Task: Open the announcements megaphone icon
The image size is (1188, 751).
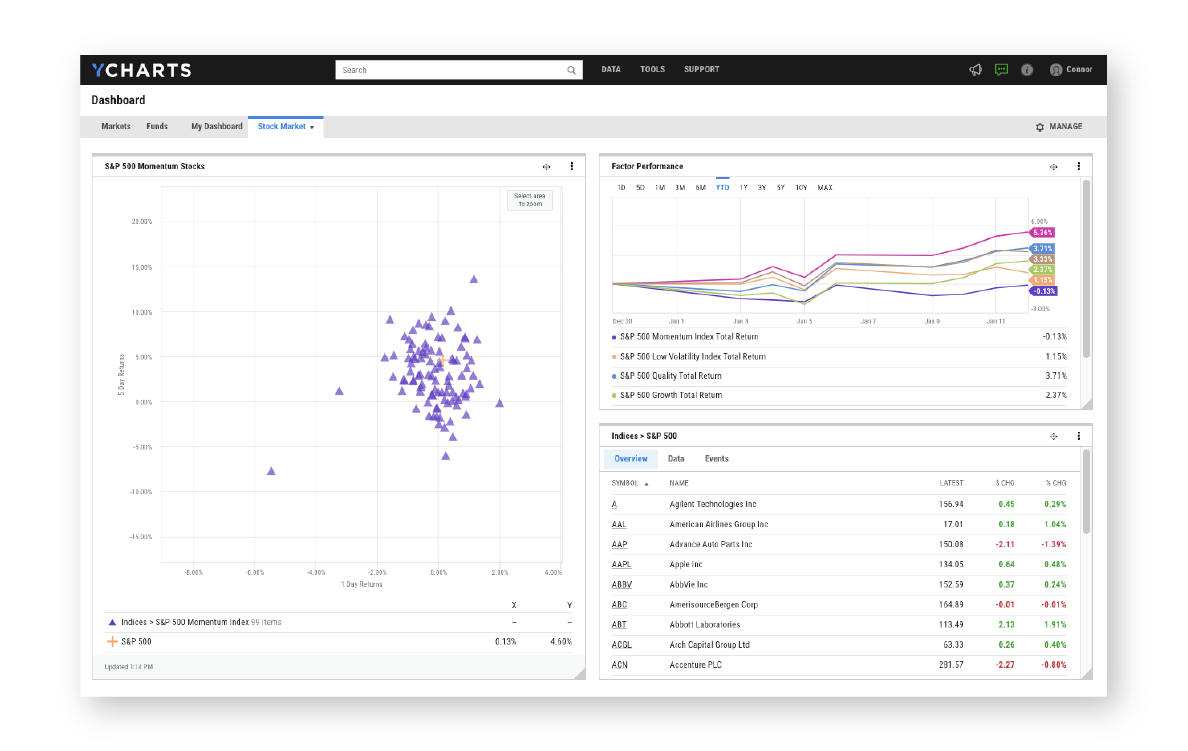Action: [975, 70]
